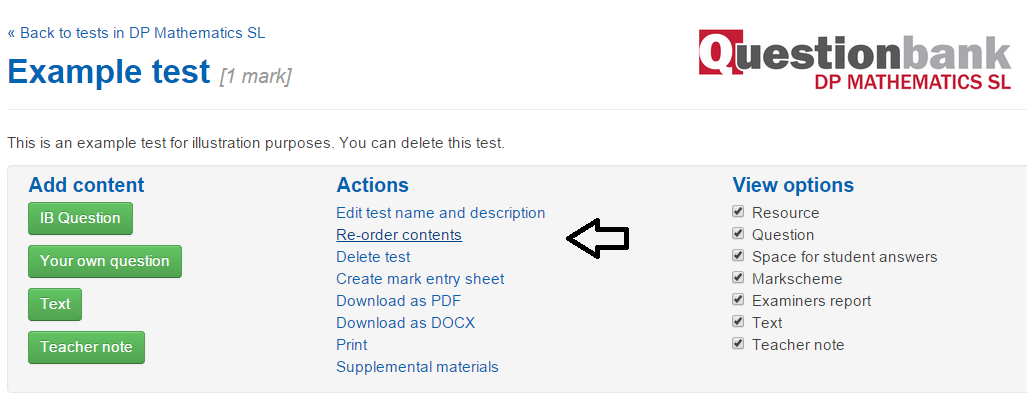The width and height of the screenshot is (1027, 411).
Task: Toggle the Markscheme checkbox
Action: pyautogui.click(x=738, y=277)
